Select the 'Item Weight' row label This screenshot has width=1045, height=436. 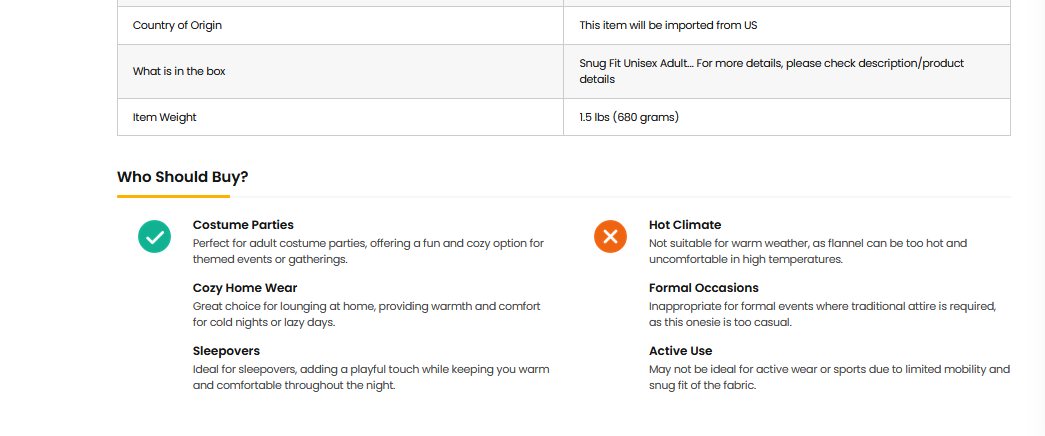(165, 117)
